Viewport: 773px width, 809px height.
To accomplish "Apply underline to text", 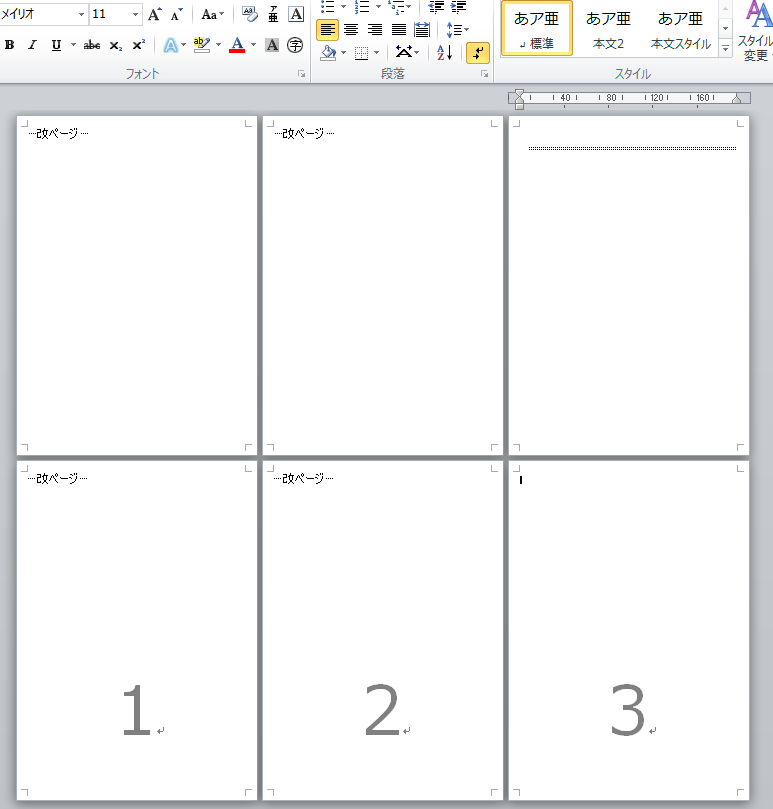I will click(56, 45).
